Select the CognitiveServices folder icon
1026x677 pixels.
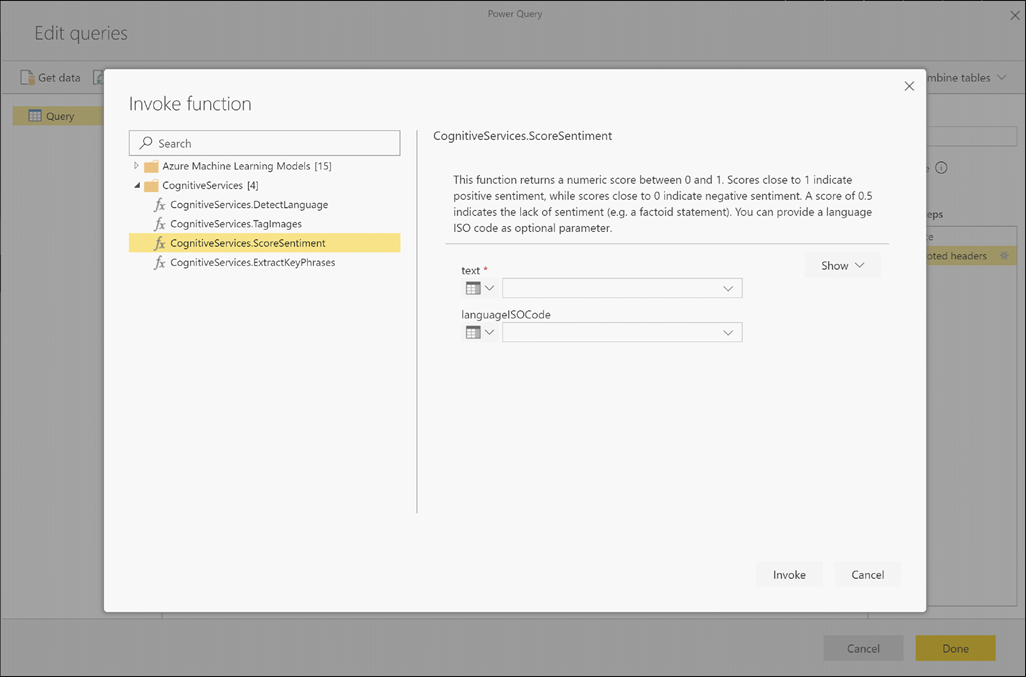click(x=151, y=186)
